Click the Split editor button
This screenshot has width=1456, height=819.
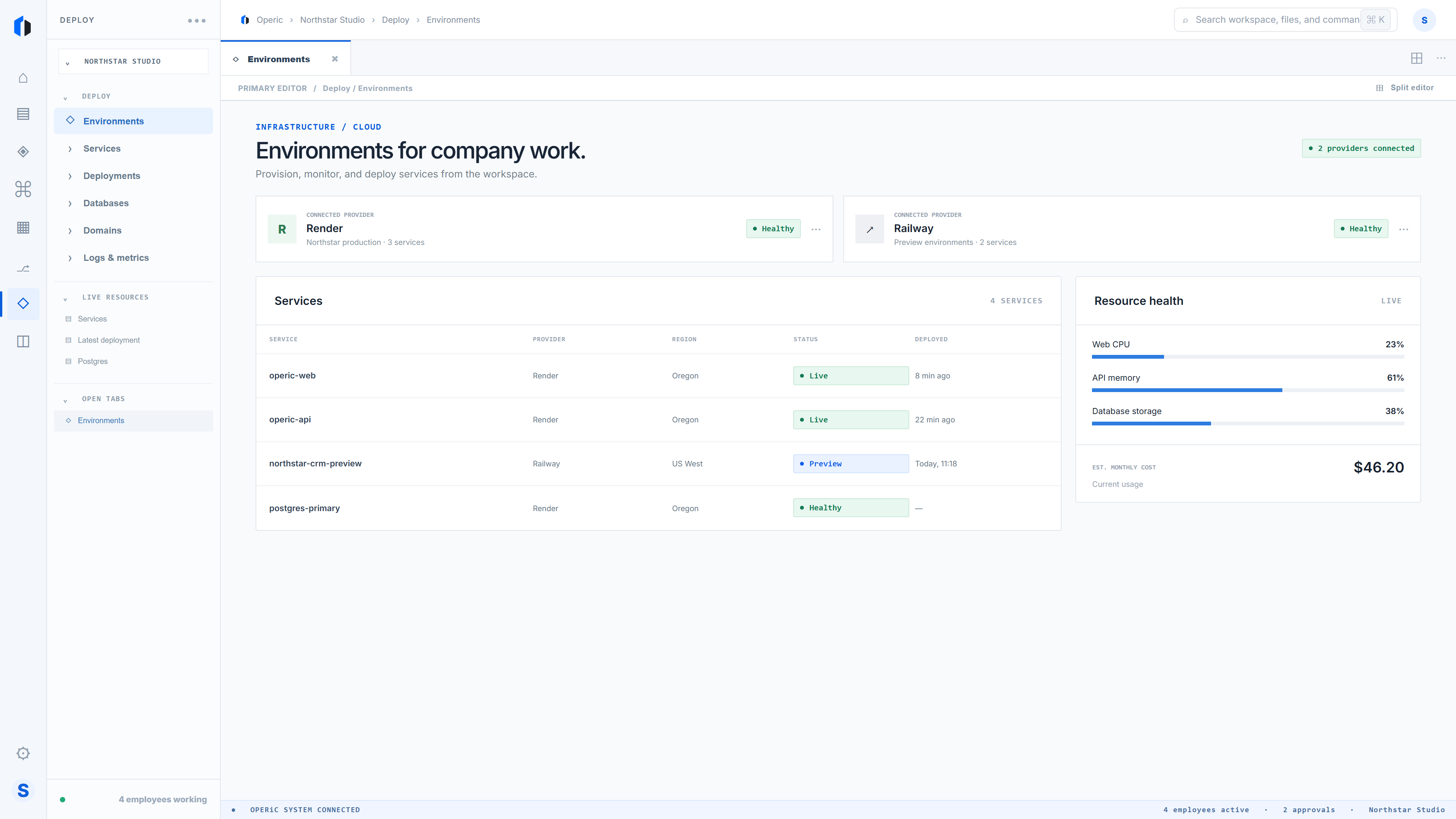[1405, 88]
